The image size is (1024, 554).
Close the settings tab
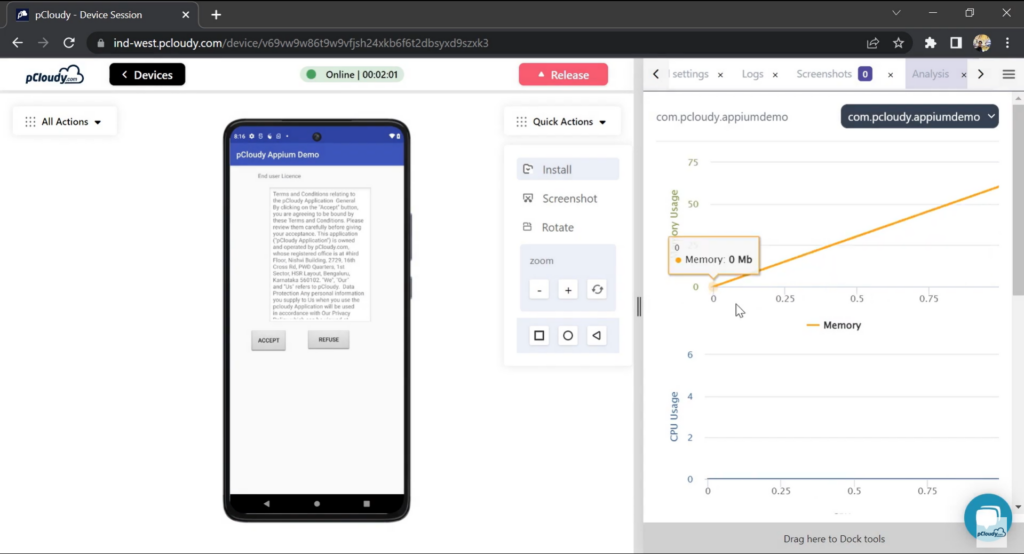[720, 75]
